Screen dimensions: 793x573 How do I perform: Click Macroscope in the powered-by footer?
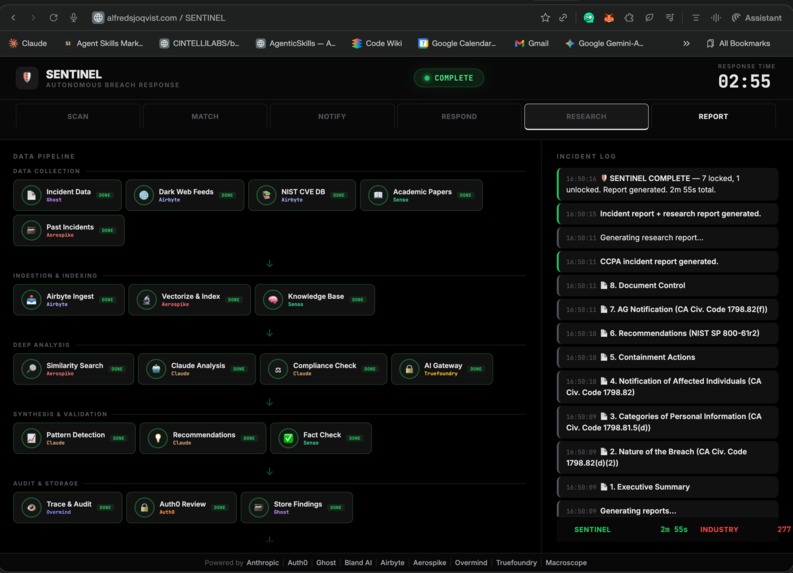point(566,563)
